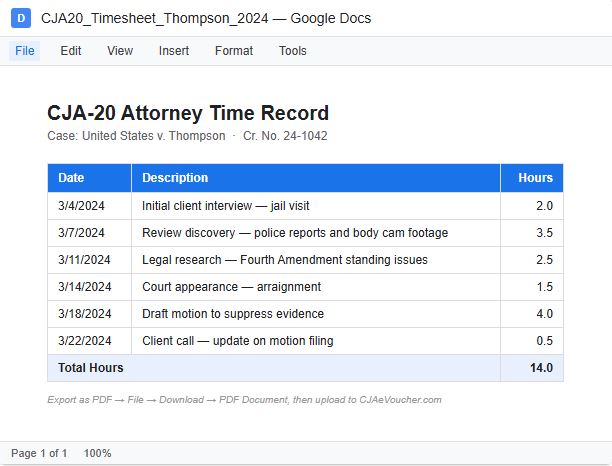Select the 0.5 hours cell

pyautogui.click(x=532, y=341)
